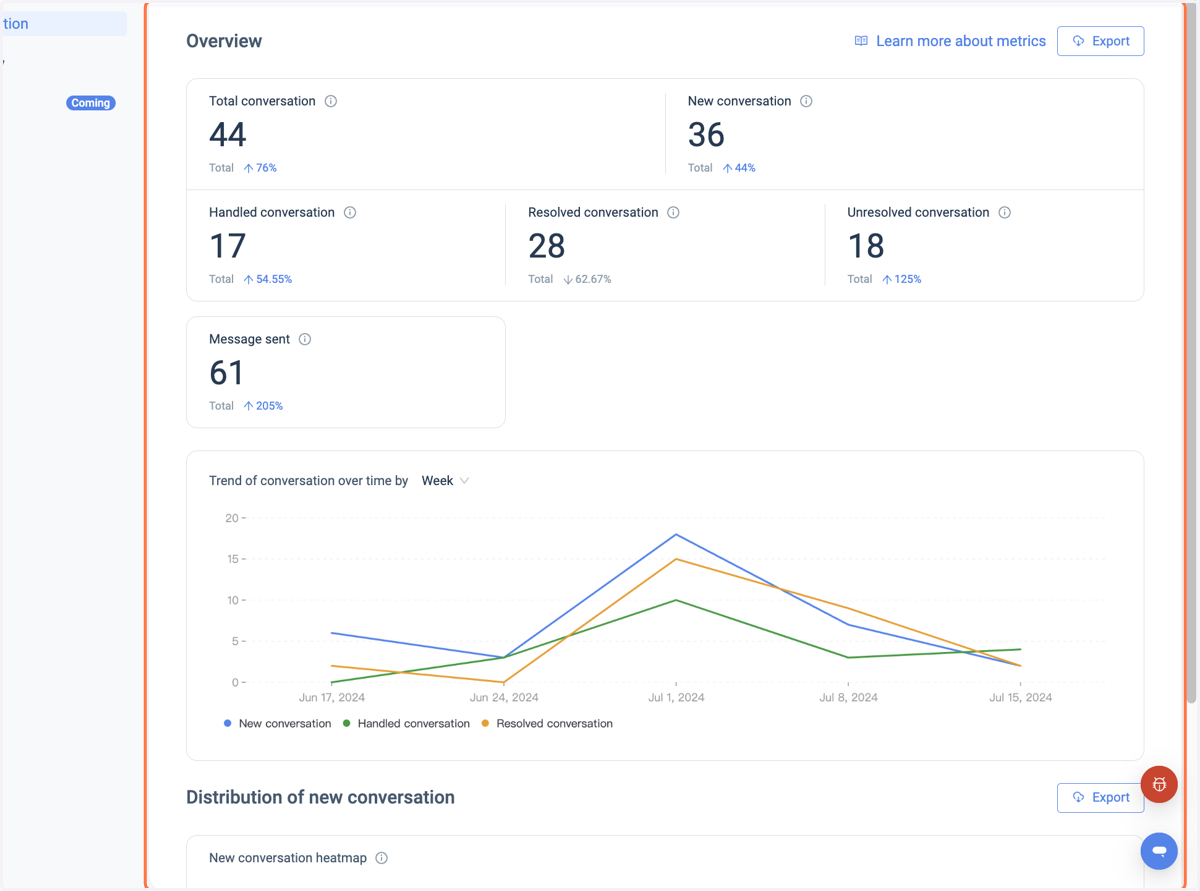Export Distribution of new conversation data
The height and width of the screenshot is (891, 1200).
(1100, 797)
